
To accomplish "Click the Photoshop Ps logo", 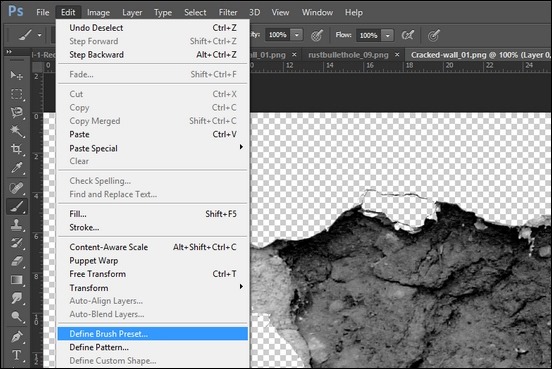I will coord(16,11).
